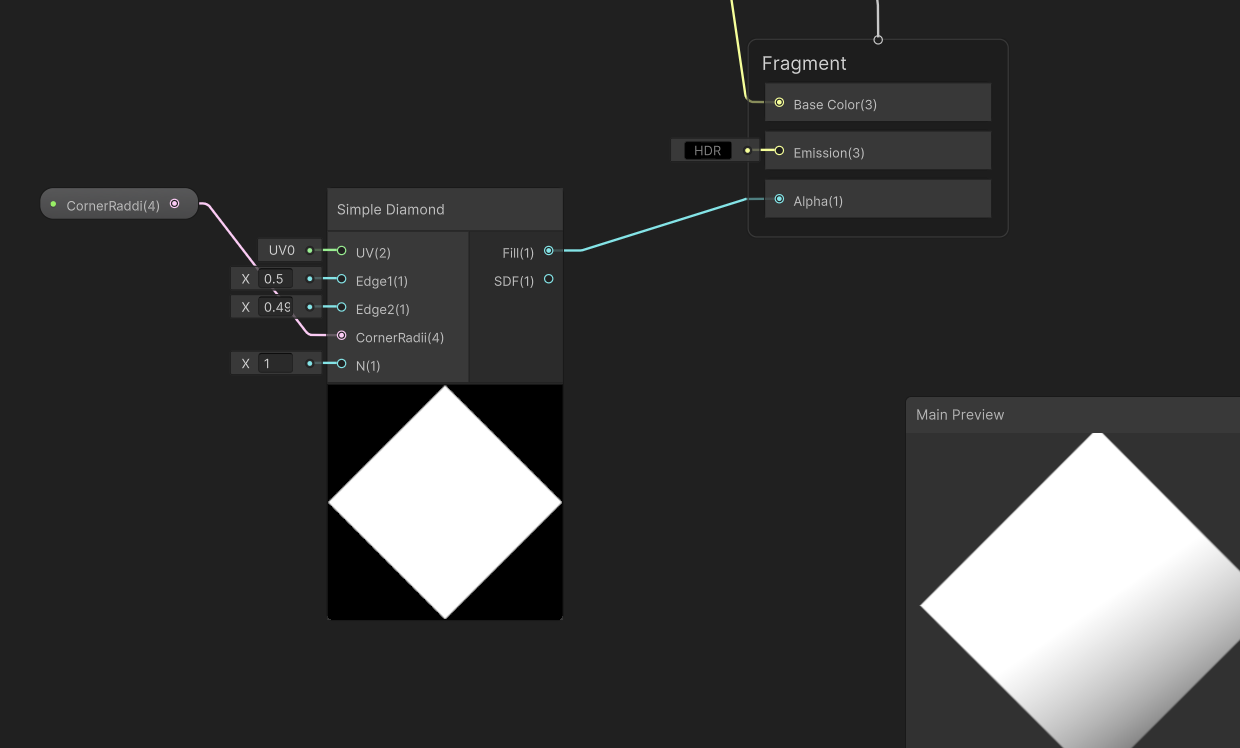Click the port atop the Fragment block
This screenshot has width=1240, height=748.
click(878, 40)
